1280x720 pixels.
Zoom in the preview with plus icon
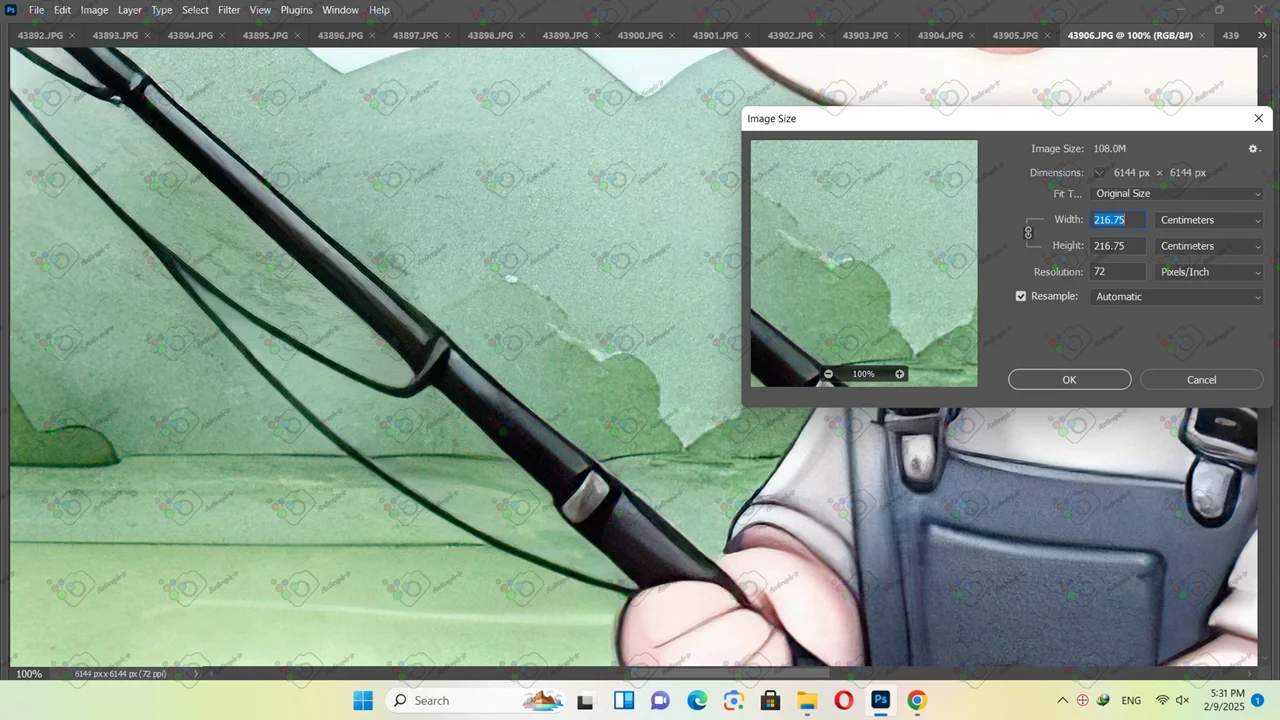click(900, 374)
